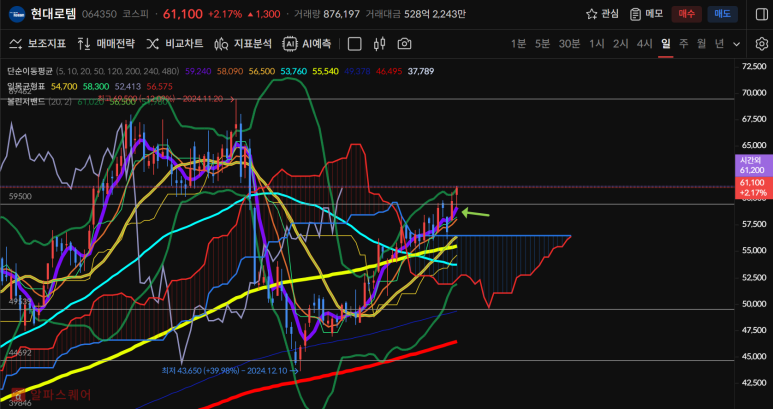Click the blue 매도 sell button
The width and height of the screenshot is (773, 409).
tap(722, 14)
